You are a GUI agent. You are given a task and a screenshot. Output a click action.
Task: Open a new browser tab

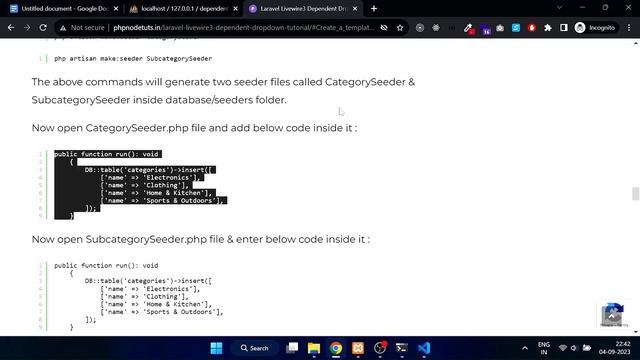tap(374, 9)
